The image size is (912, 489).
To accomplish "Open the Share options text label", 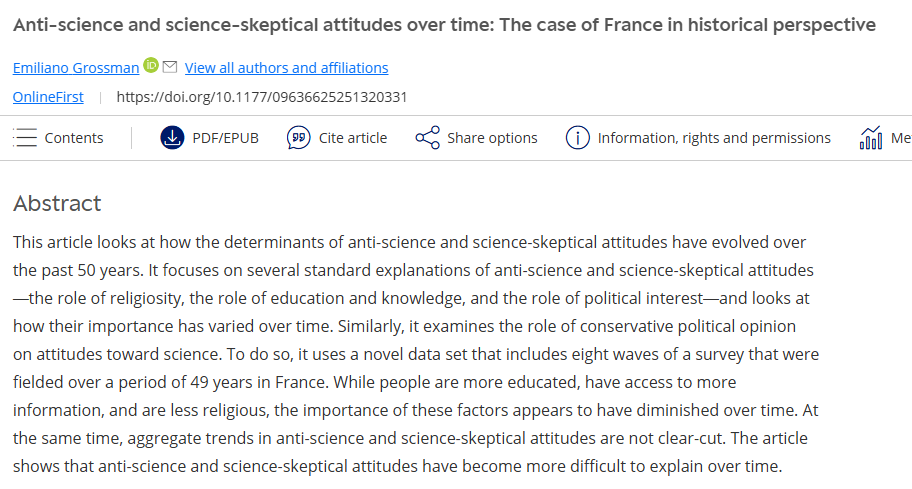I will click(x=492, y=138).
